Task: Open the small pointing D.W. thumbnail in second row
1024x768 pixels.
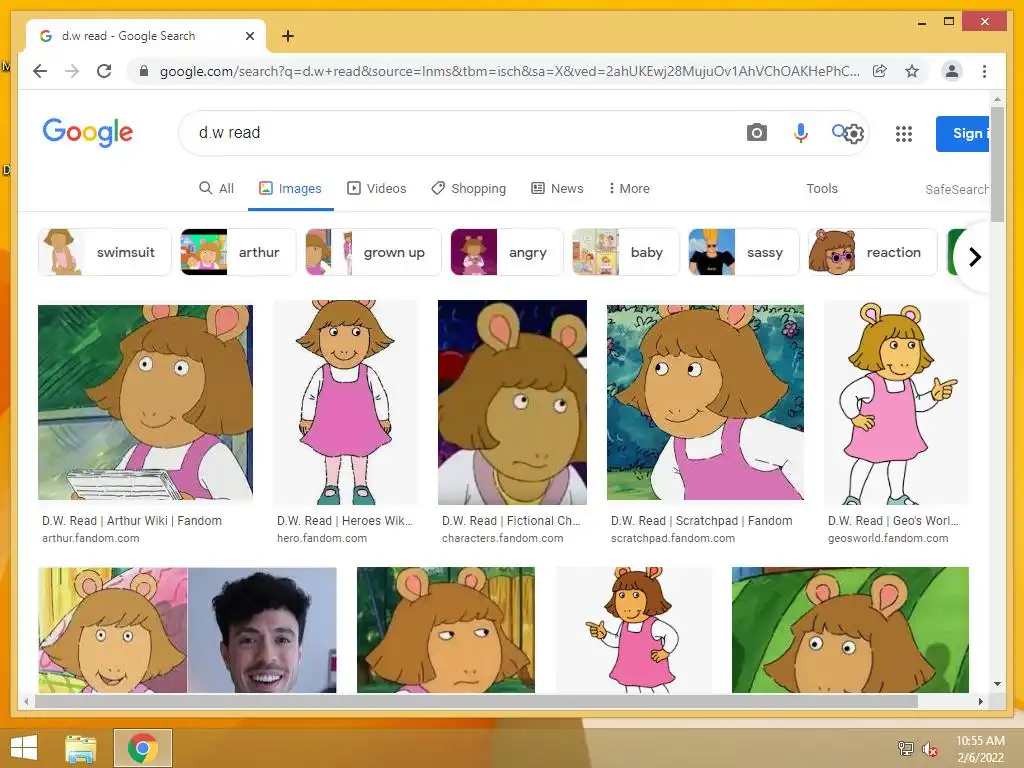Action: click(x=633, y=630)
